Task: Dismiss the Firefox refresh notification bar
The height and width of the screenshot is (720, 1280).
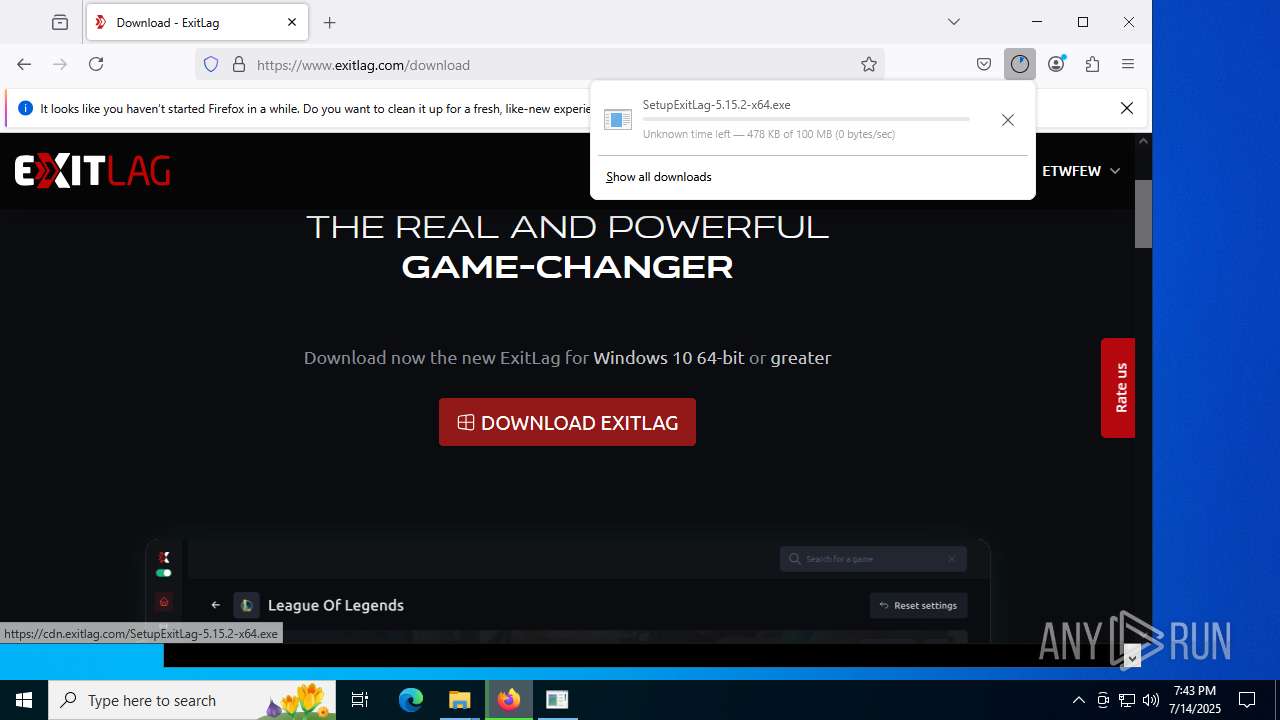Action: [x=1127, y=108]
